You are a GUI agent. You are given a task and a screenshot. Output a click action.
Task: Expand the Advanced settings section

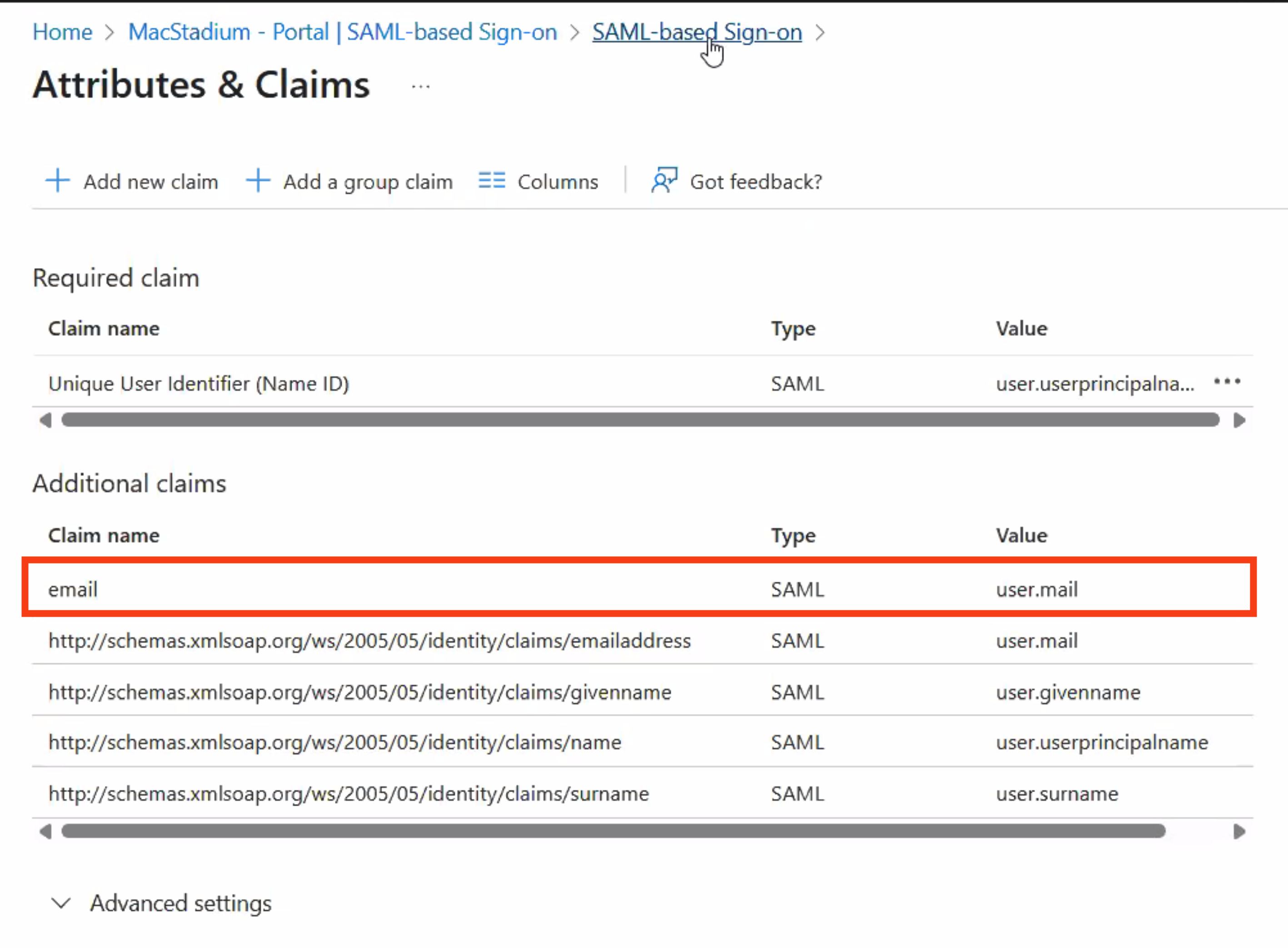(x=180, y=903)
